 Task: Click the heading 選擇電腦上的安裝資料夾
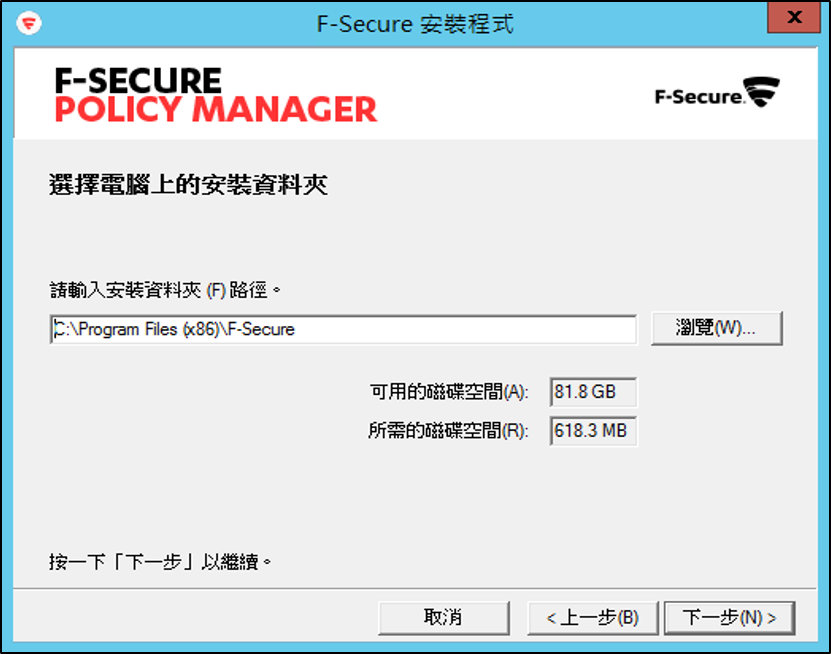click(189, 185)
